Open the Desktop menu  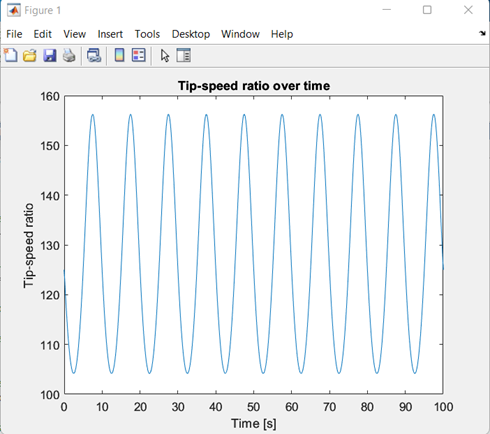(191, 34)
